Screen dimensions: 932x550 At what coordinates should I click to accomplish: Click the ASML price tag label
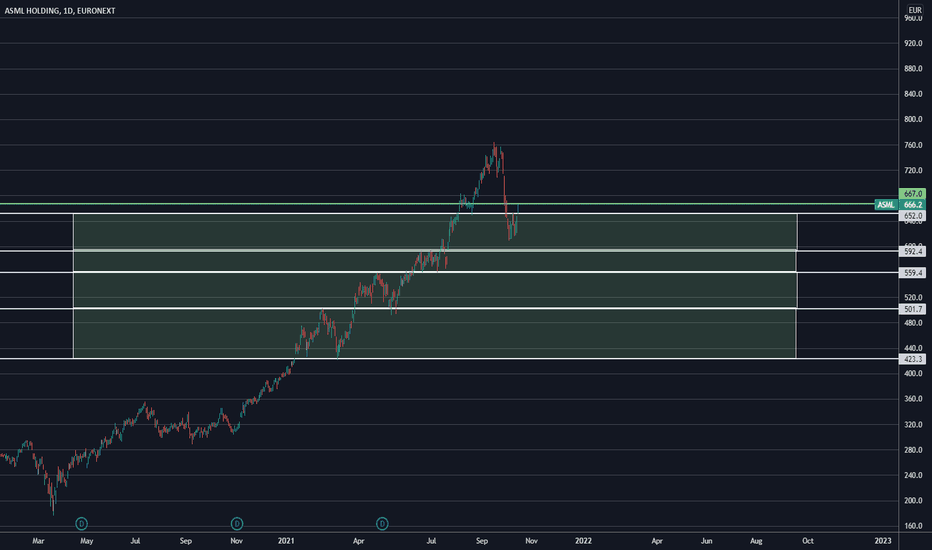[886, 205]
